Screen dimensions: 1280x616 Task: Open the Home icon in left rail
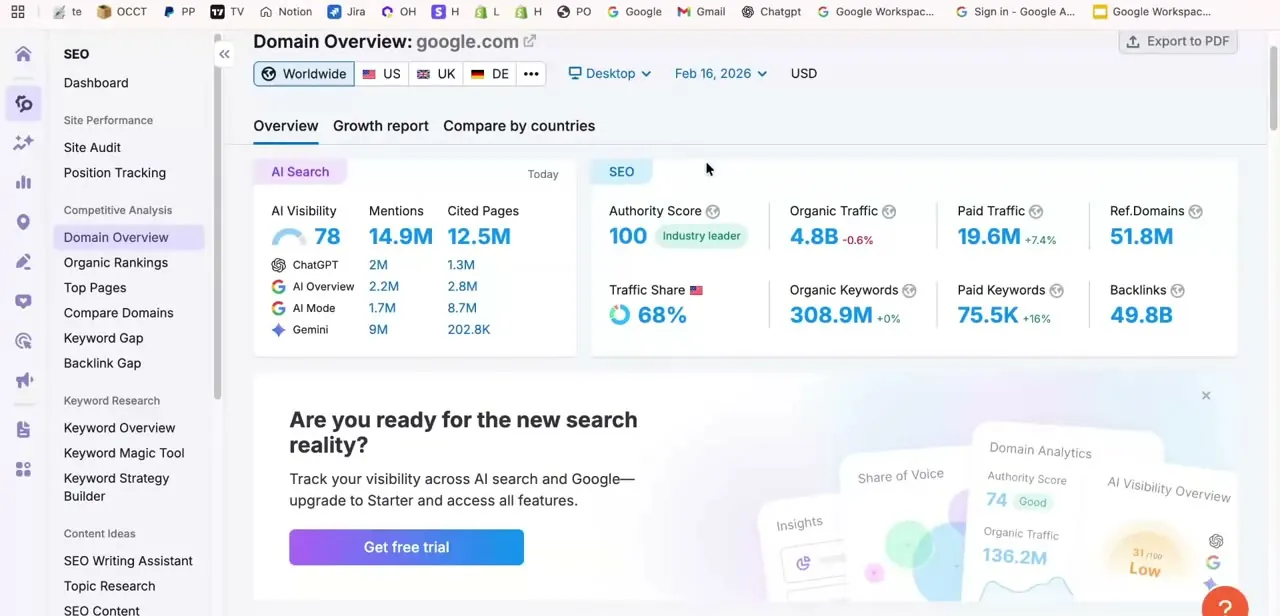tap(23, 54)
